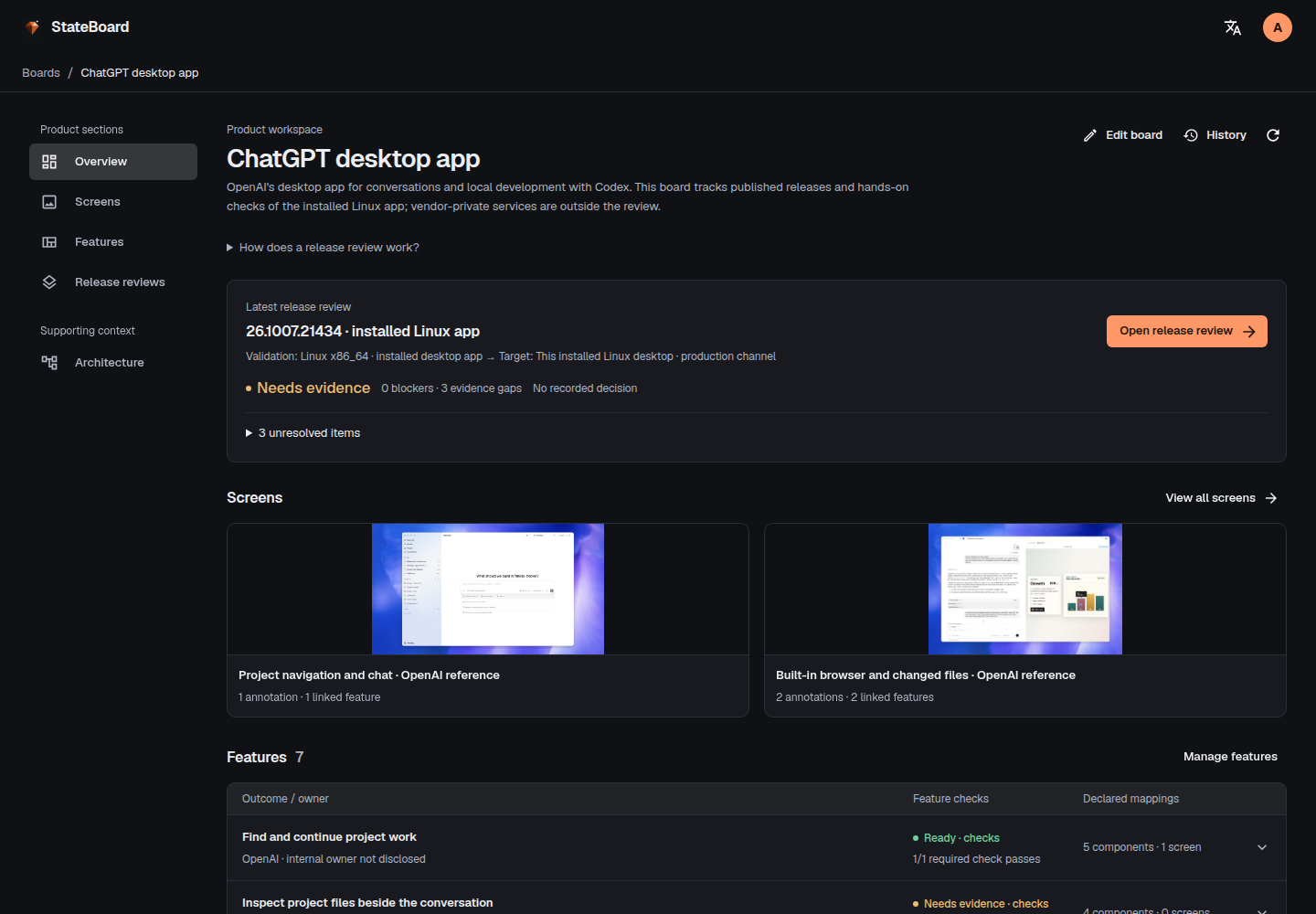Open the Screens section

[x=113, y=202]
